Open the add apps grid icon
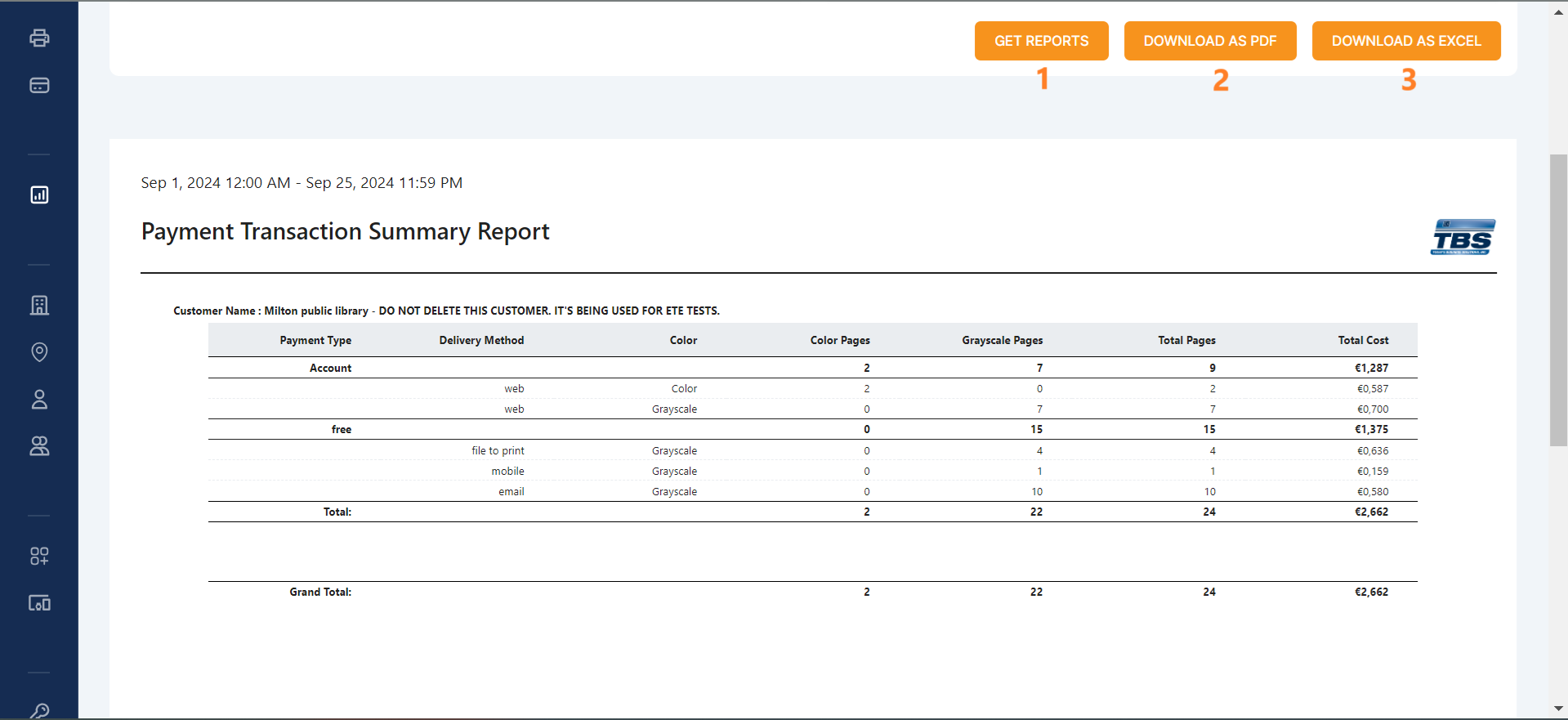 coord(39,556)
